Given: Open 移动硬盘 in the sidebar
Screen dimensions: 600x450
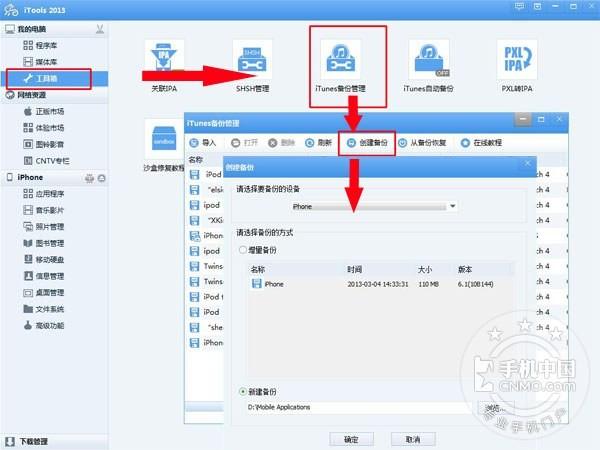Looking at the screenshot, I should [x=44, y=259].
